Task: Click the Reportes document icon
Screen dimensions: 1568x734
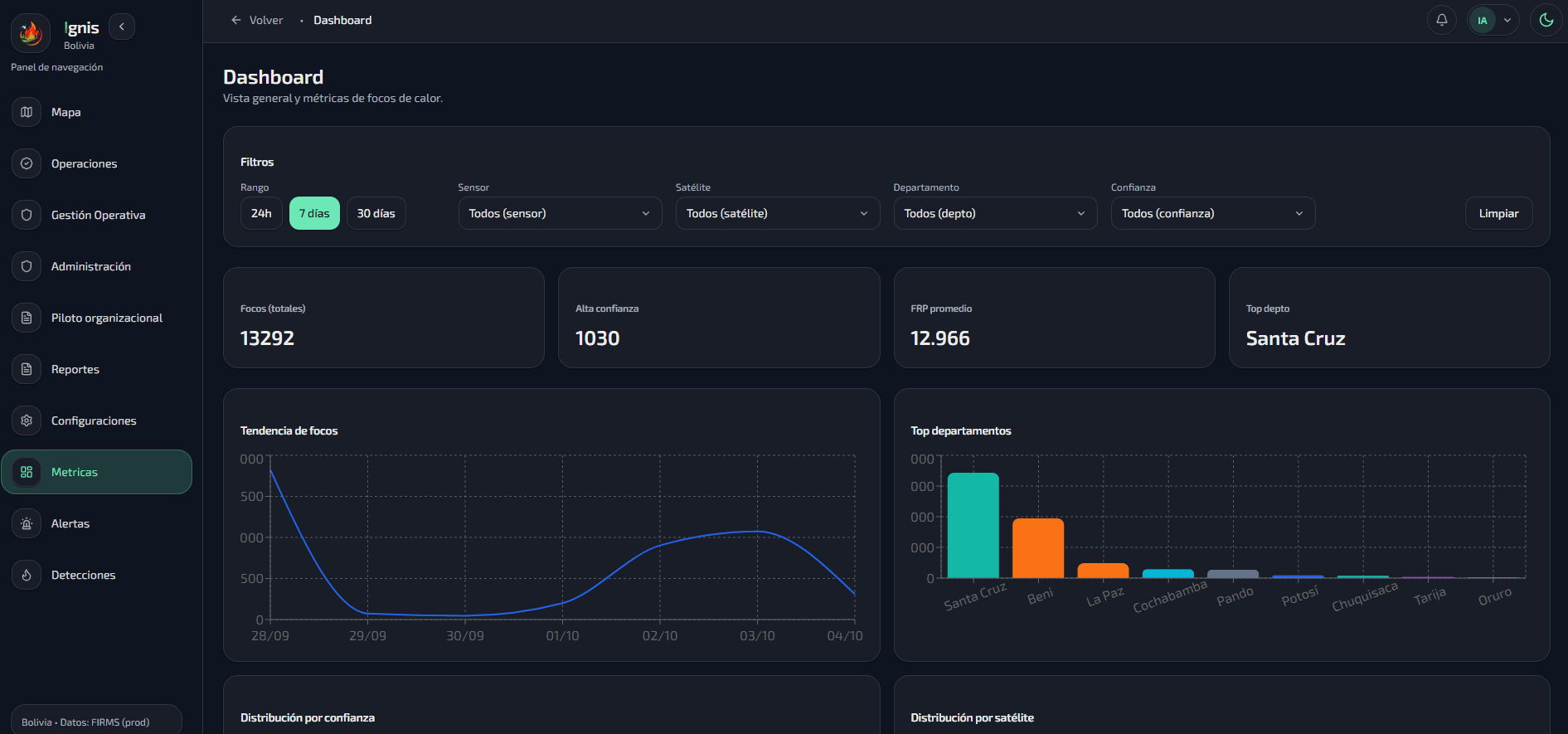Action: (x=27, y=369)
